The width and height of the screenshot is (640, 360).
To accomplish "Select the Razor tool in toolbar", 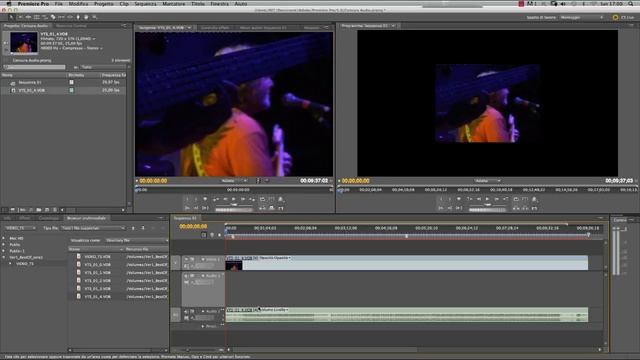I will point(53,17).
